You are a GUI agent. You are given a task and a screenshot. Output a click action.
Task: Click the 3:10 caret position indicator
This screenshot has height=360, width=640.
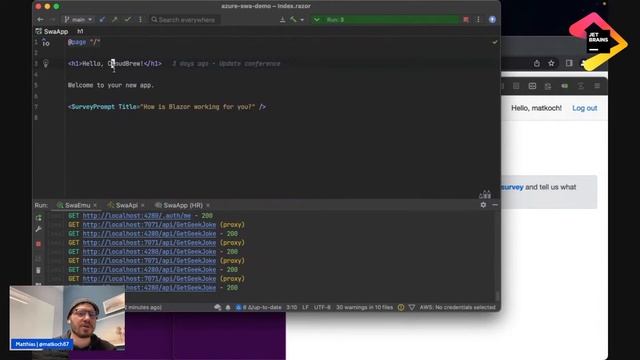click(291, 307)
